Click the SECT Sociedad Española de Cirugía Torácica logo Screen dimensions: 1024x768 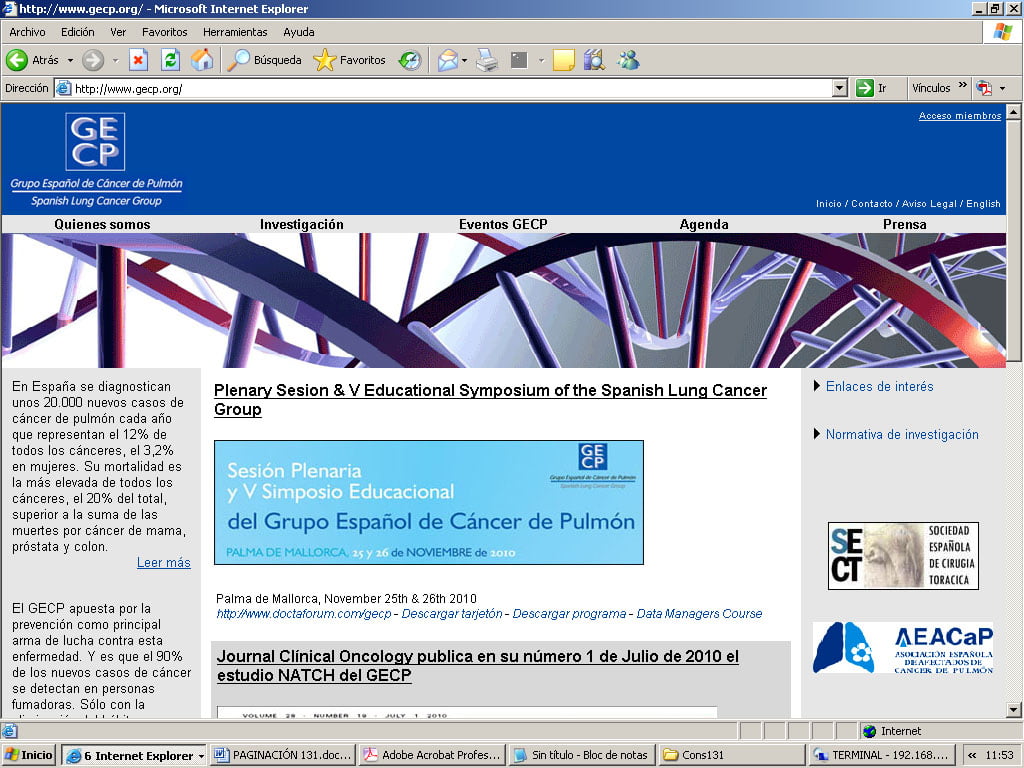pyautogui.click(x=903, y=556)
